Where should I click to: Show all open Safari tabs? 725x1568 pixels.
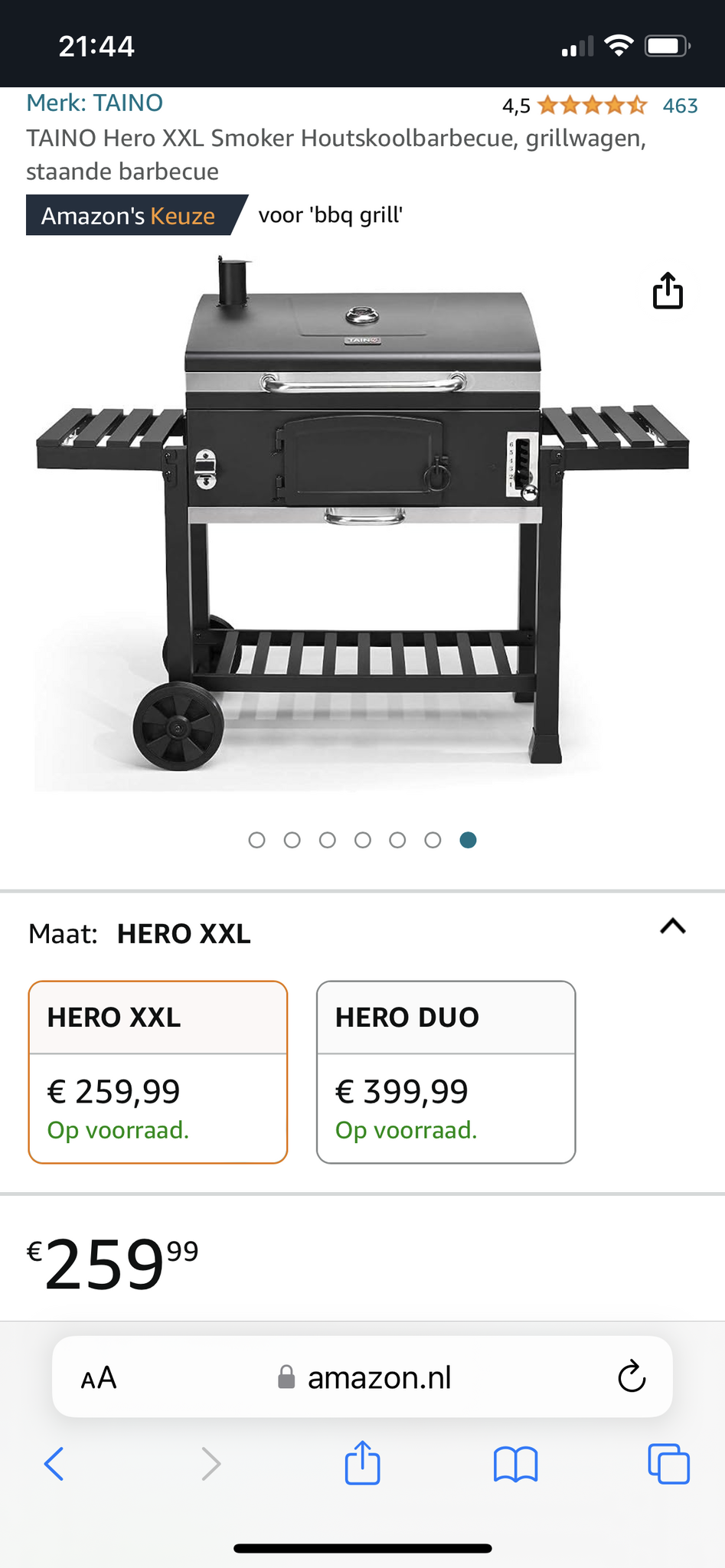pyautogui.click(x=668, y=1464)
